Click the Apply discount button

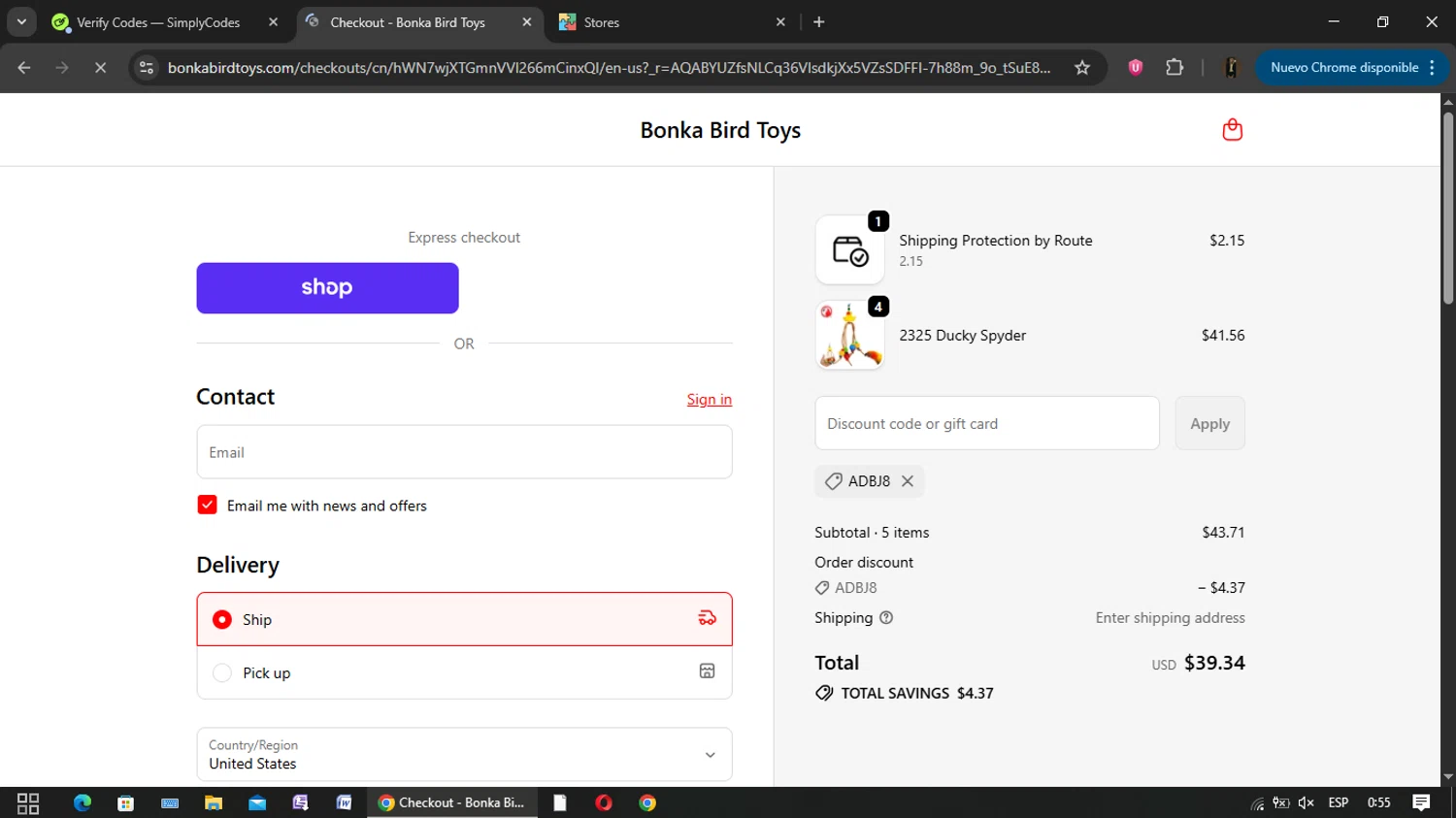[x=1209, y=423]
